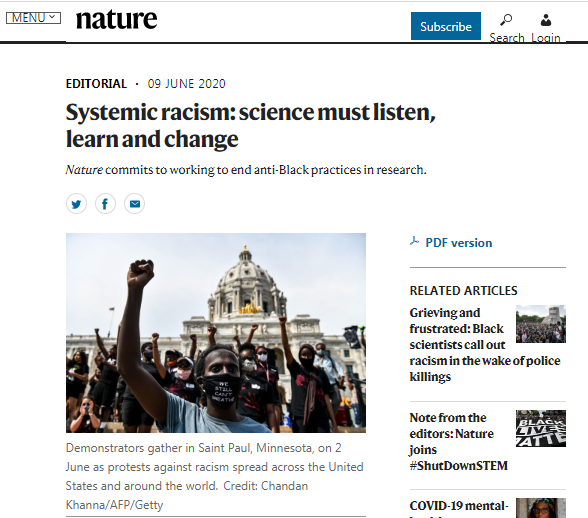
Task: Share article by email icon
Action: pos(135,204)
